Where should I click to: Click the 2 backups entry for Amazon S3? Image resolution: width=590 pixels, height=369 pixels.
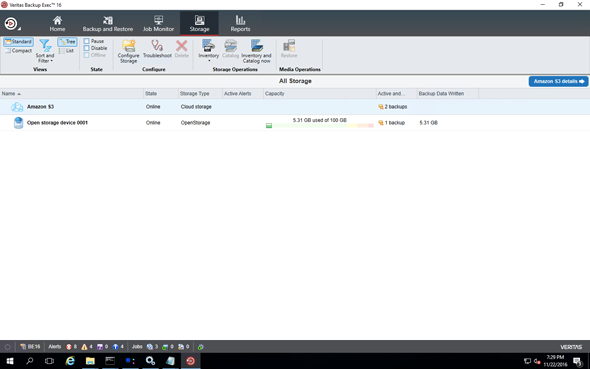tap(392, 107)
